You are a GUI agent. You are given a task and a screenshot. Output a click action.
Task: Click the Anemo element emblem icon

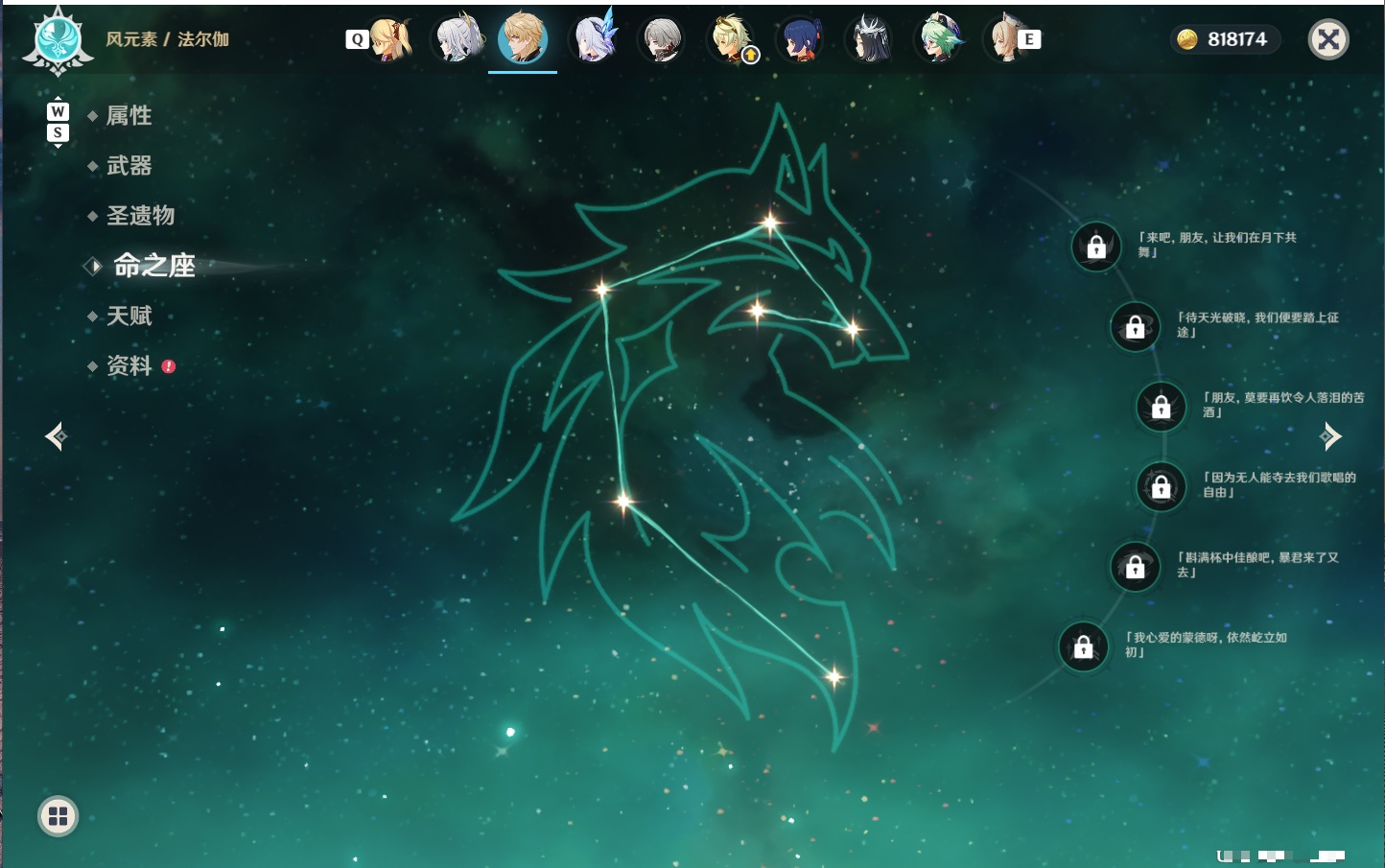pyautogui.click(x=58, y=40)
